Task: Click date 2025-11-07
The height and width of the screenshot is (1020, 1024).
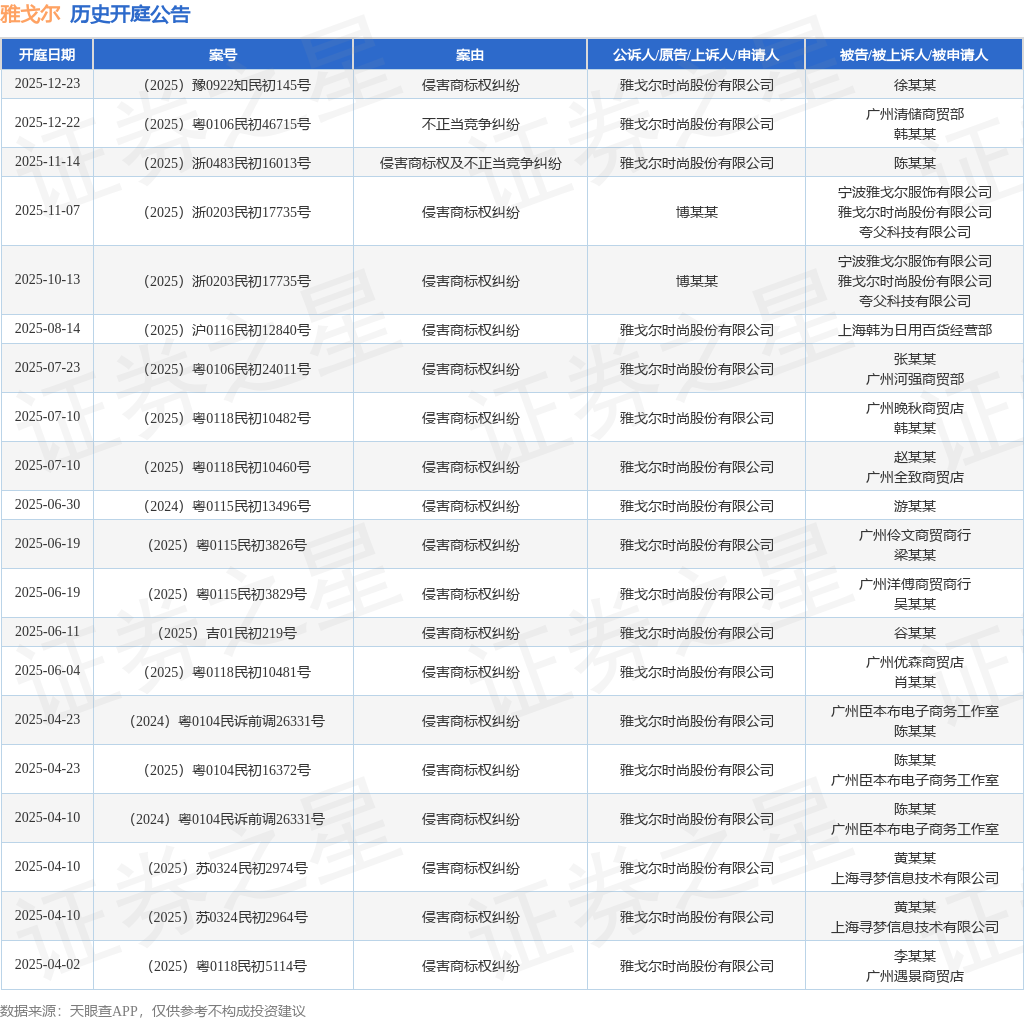Action: (47, 211)
